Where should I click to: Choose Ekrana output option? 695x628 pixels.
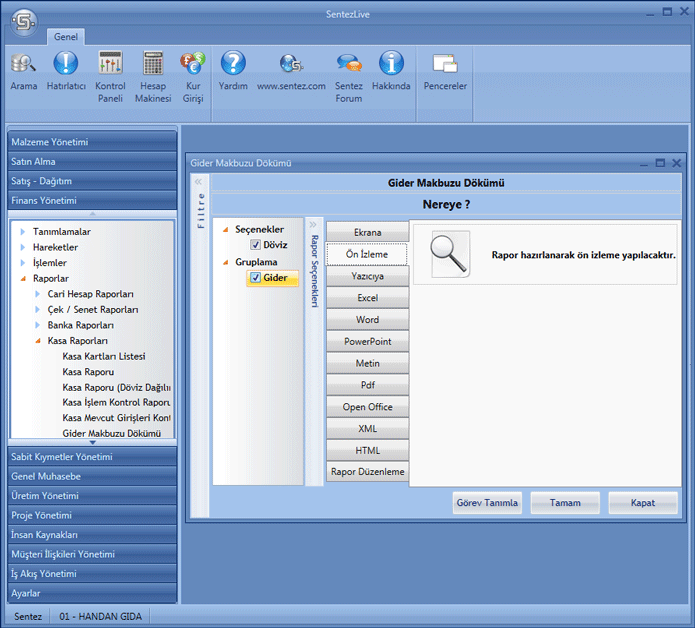pyautogui.click(x=367, y=232)
